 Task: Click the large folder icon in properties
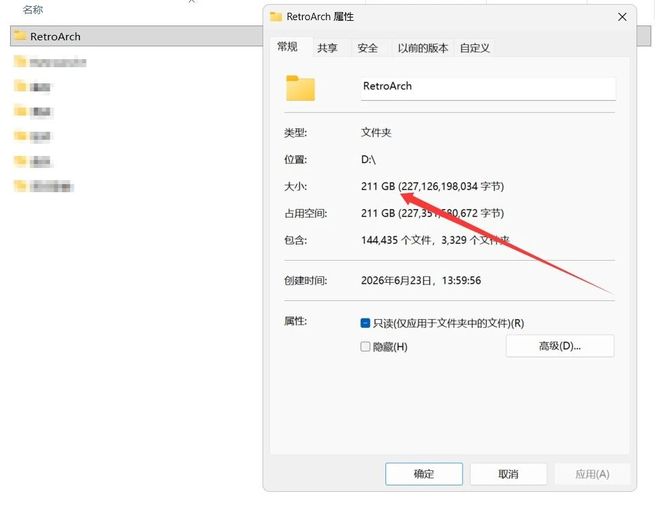click(x=300, y=88)
